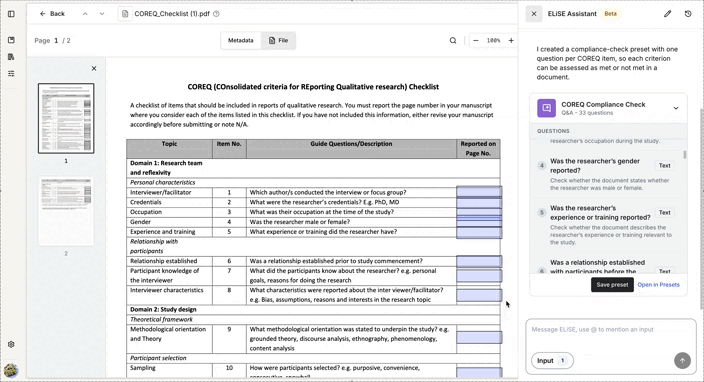
Task: Select page 2 thumbnail
Action: [66, 211]
